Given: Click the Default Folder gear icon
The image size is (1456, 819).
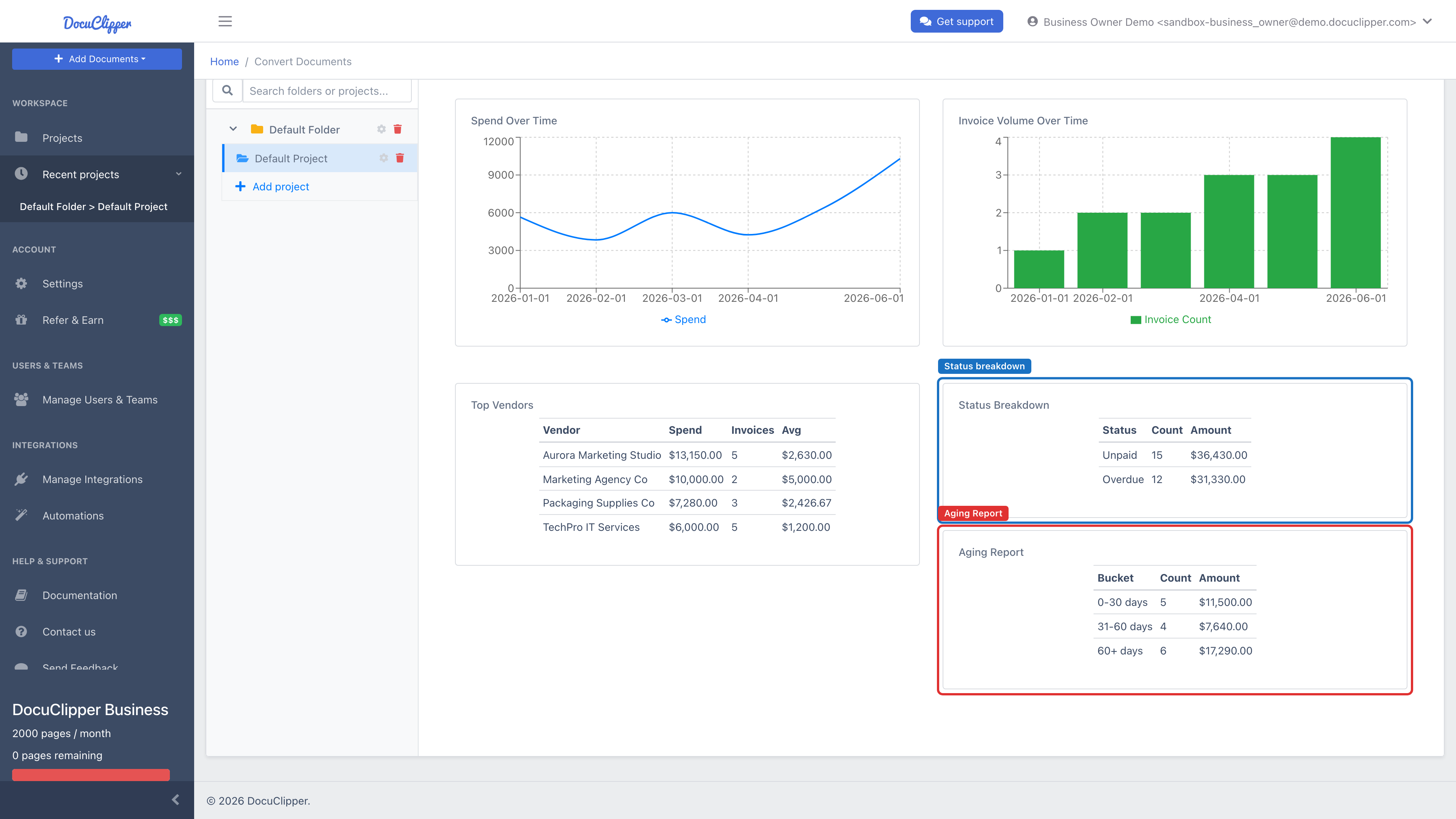Looking at the screenshot, I should [381, 129].
